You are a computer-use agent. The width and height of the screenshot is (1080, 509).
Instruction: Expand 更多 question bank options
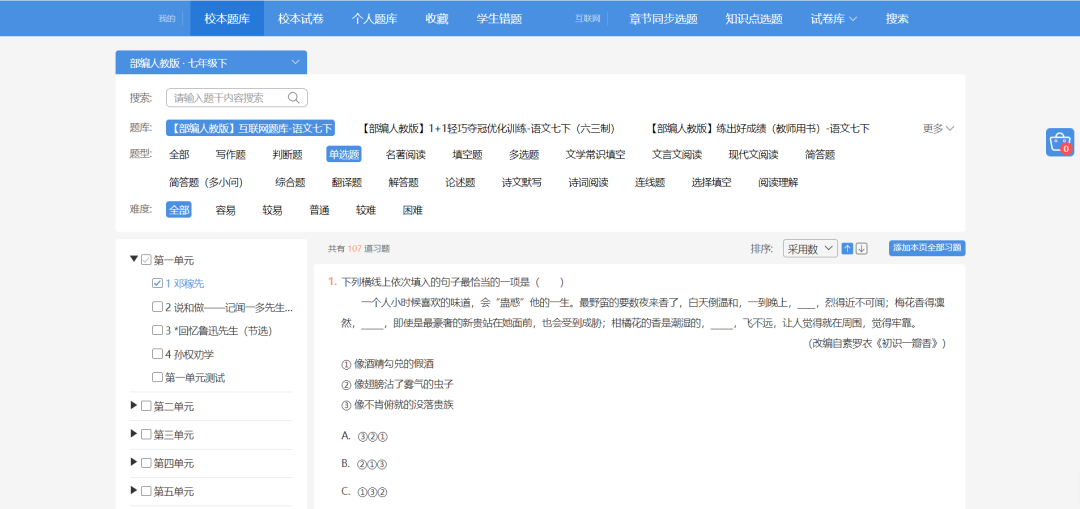[x=938, y=129]
